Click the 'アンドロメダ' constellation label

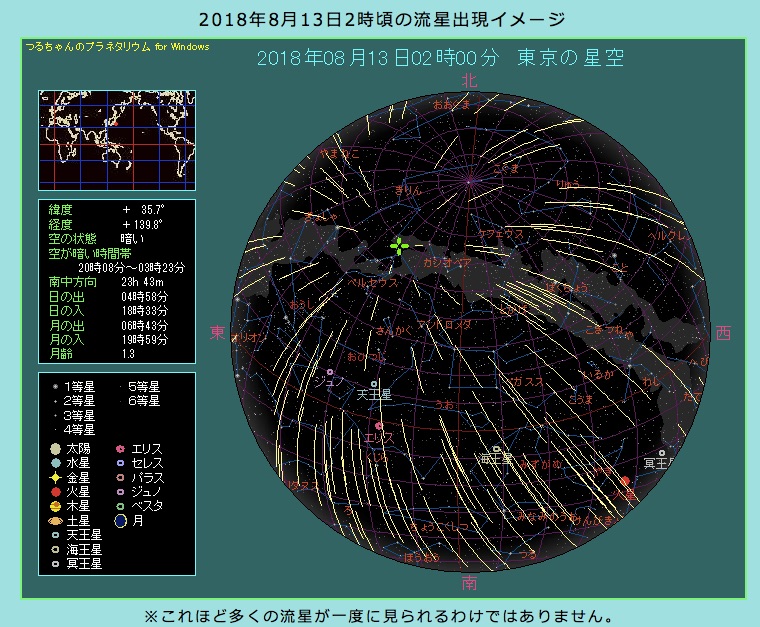[444, 324]
